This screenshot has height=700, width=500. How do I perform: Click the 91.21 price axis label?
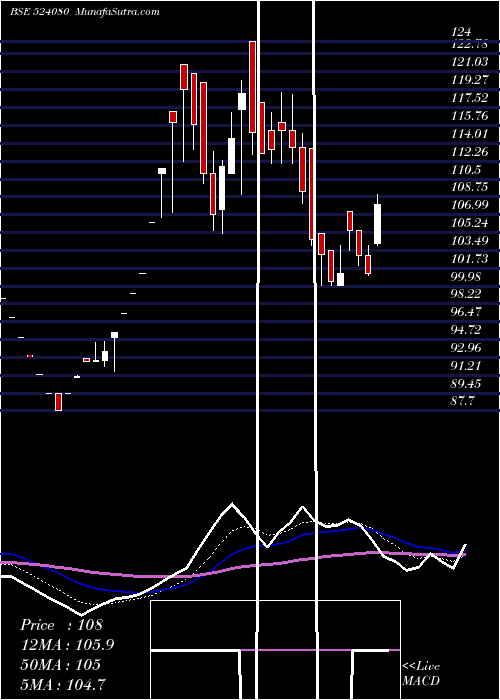pyautogui.click(x=466, y=365)
